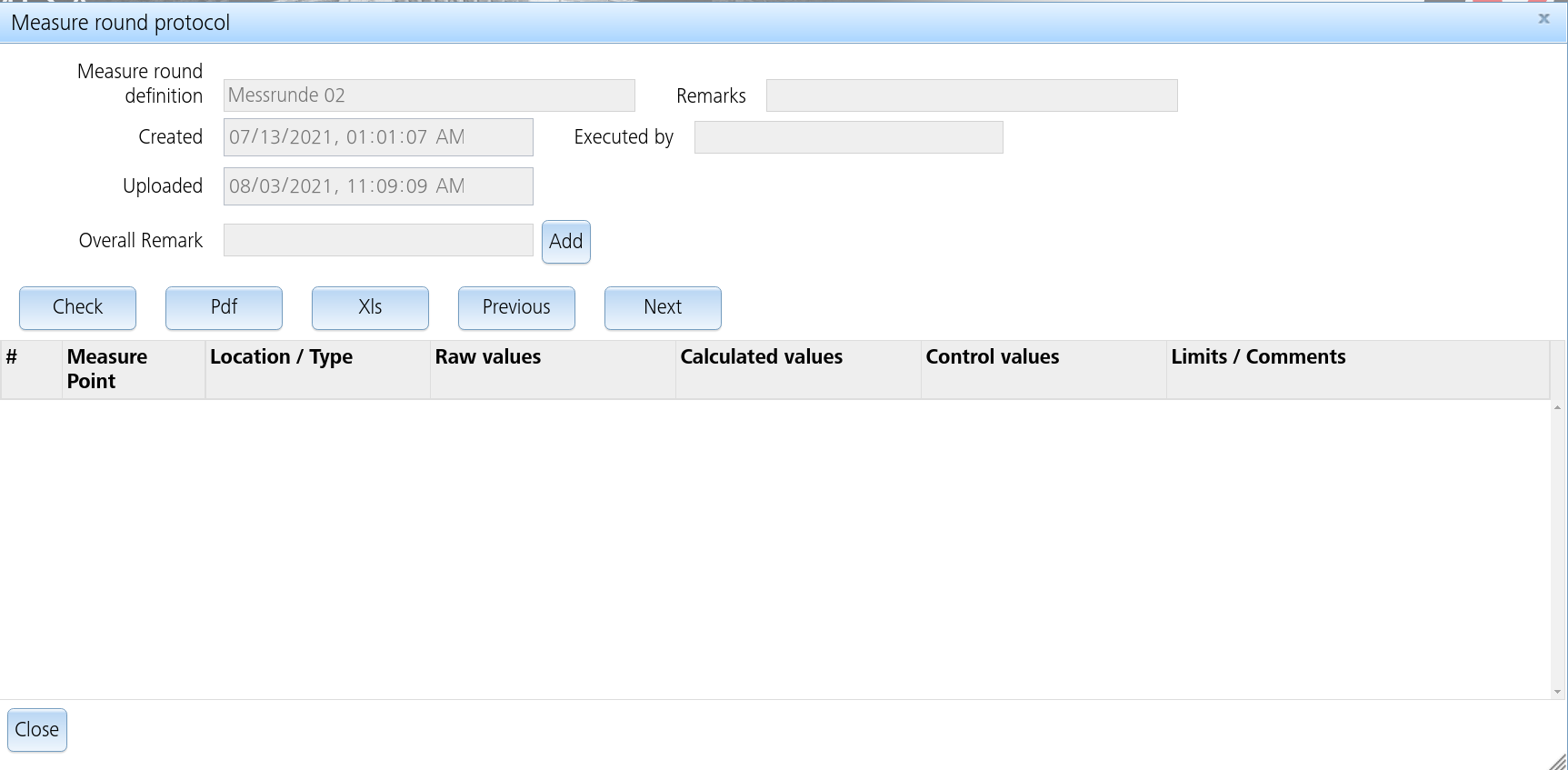Click the Executed by field

point(849,137)
